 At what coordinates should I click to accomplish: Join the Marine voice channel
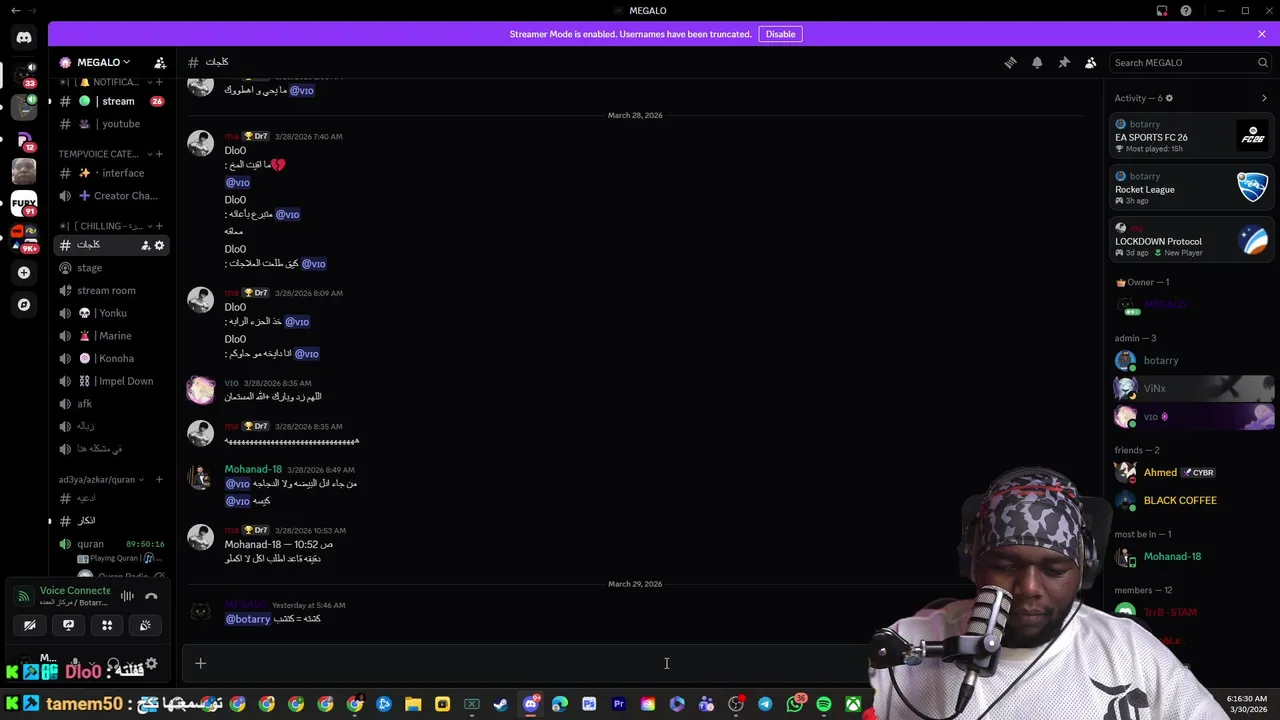click(x=111, y=336)
